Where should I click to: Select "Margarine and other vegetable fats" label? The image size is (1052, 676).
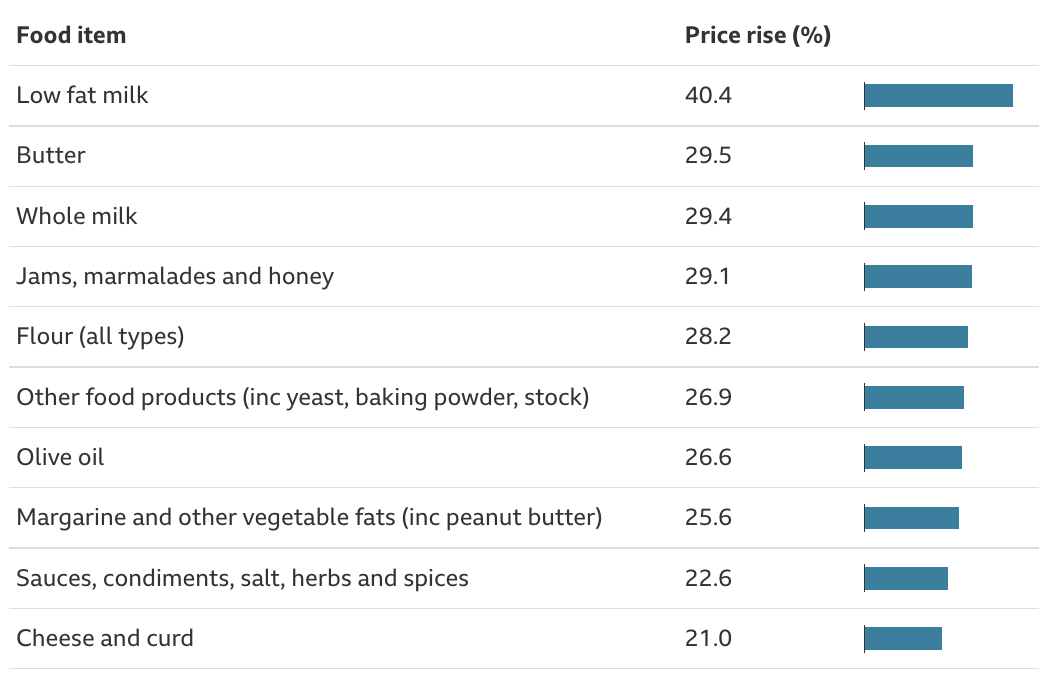coord(309,518)
